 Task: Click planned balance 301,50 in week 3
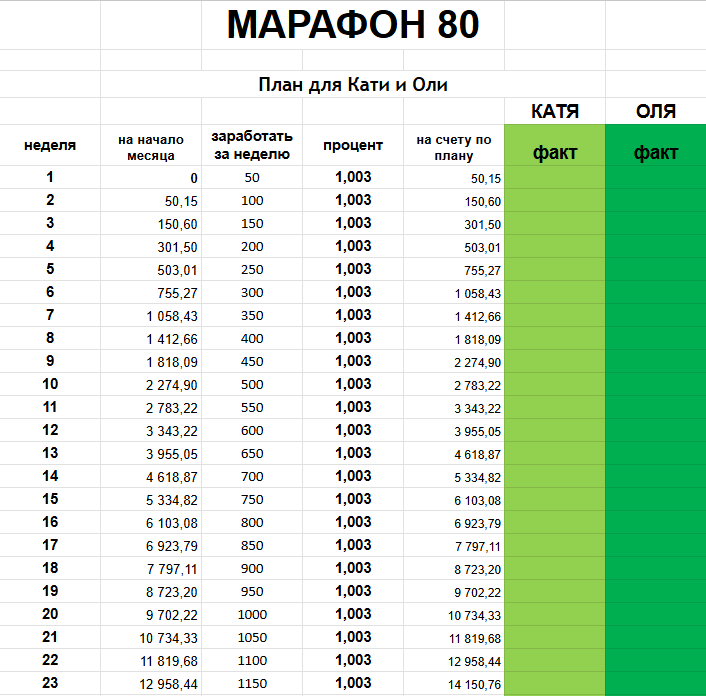tap(453, 223)
